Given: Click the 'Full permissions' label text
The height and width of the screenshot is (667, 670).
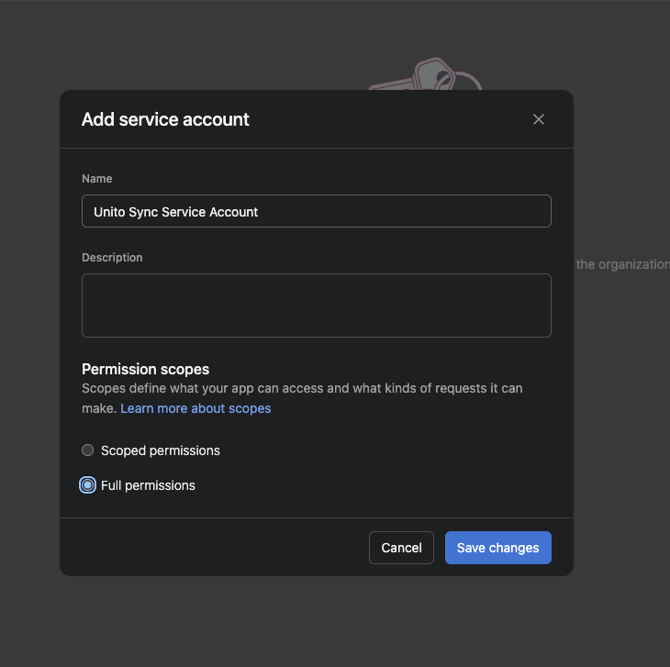Looking at the screenshot, I should [x=148, y=485].
